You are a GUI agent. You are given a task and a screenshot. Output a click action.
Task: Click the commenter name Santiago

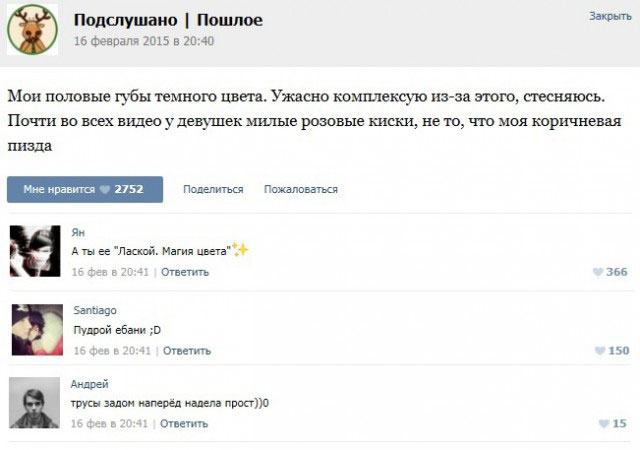(95, 311)
